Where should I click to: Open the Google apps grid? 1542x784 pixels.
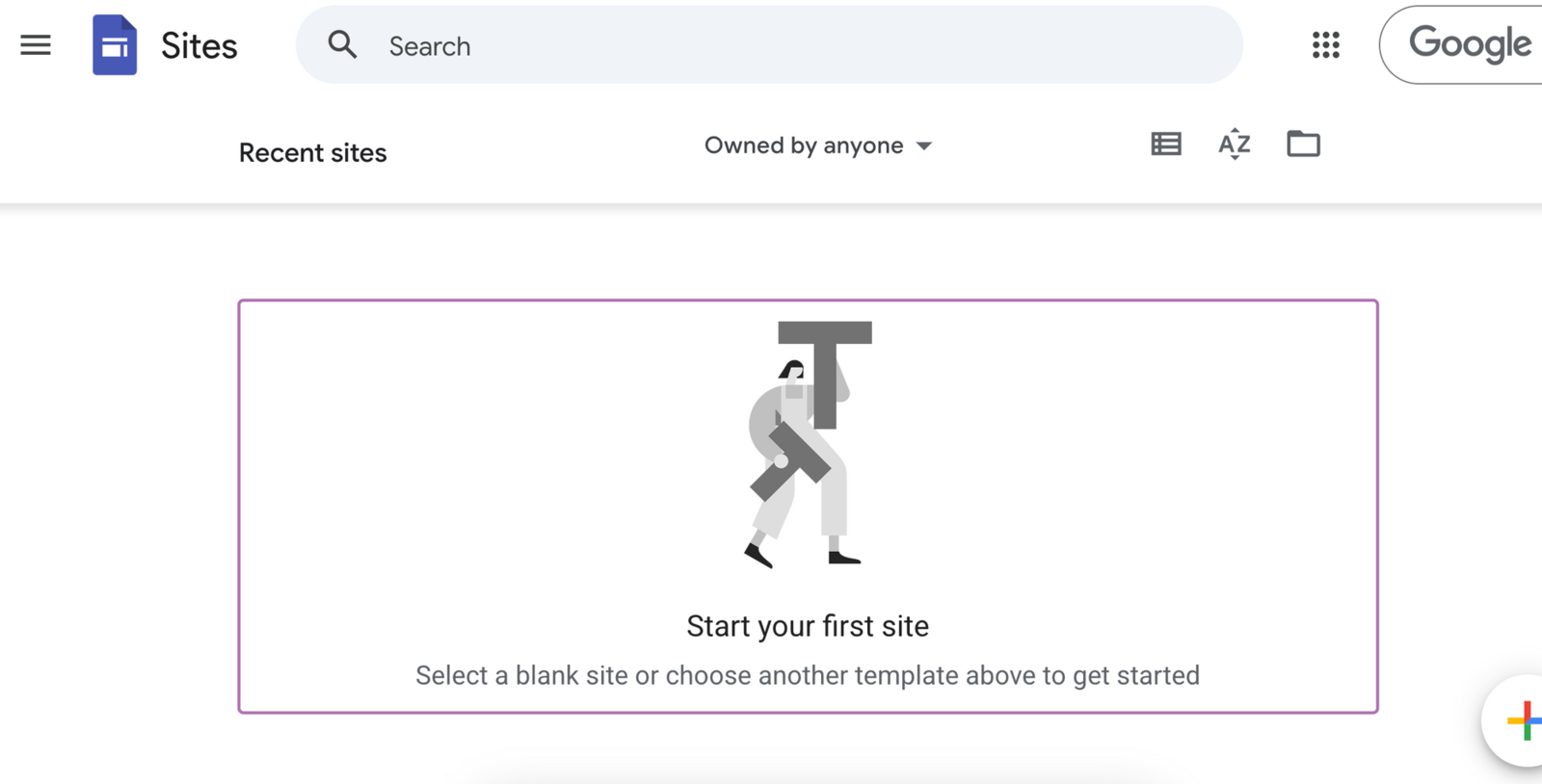click(1326, 45)
